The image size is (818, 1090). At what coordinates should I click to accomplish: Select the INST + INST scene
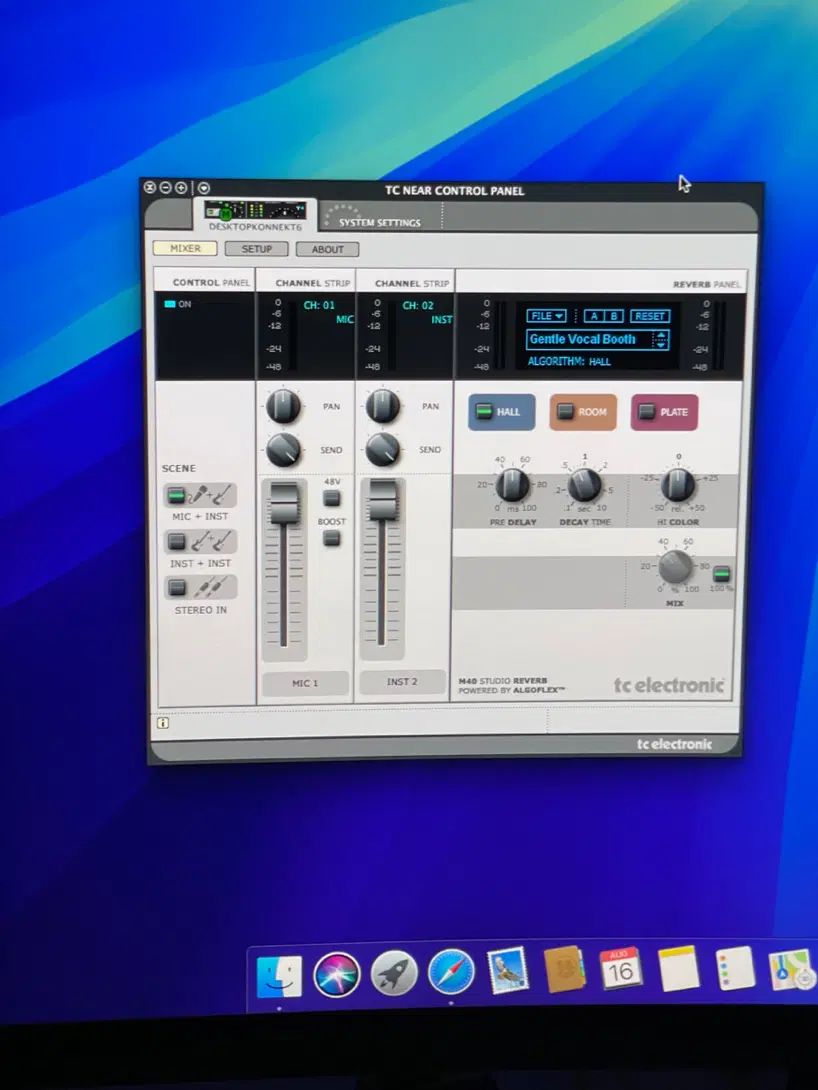pyautogui.click(x=200, y=542)
